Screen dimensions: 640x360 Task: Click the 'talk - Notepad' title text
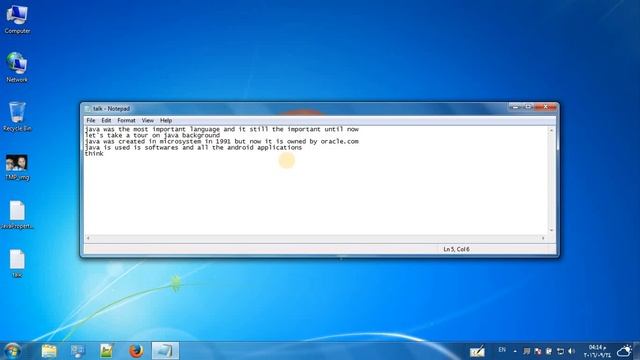tap(111, 109)
